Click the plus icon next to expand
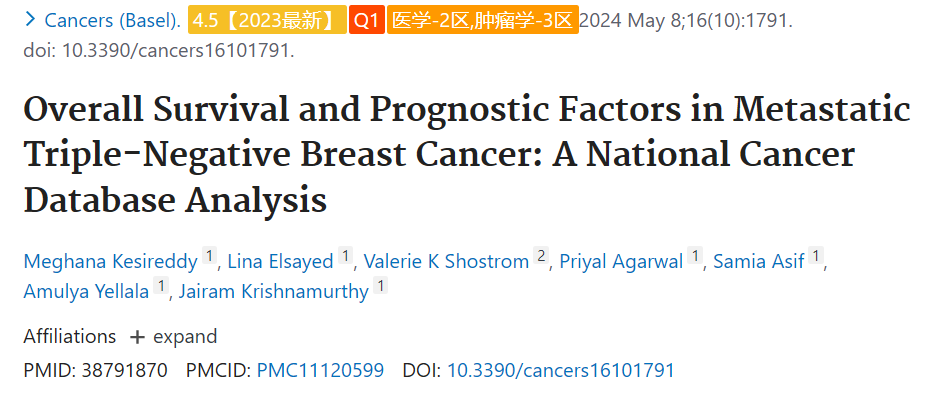This screenshot has width=941, height=412. [x=137, y=338]
